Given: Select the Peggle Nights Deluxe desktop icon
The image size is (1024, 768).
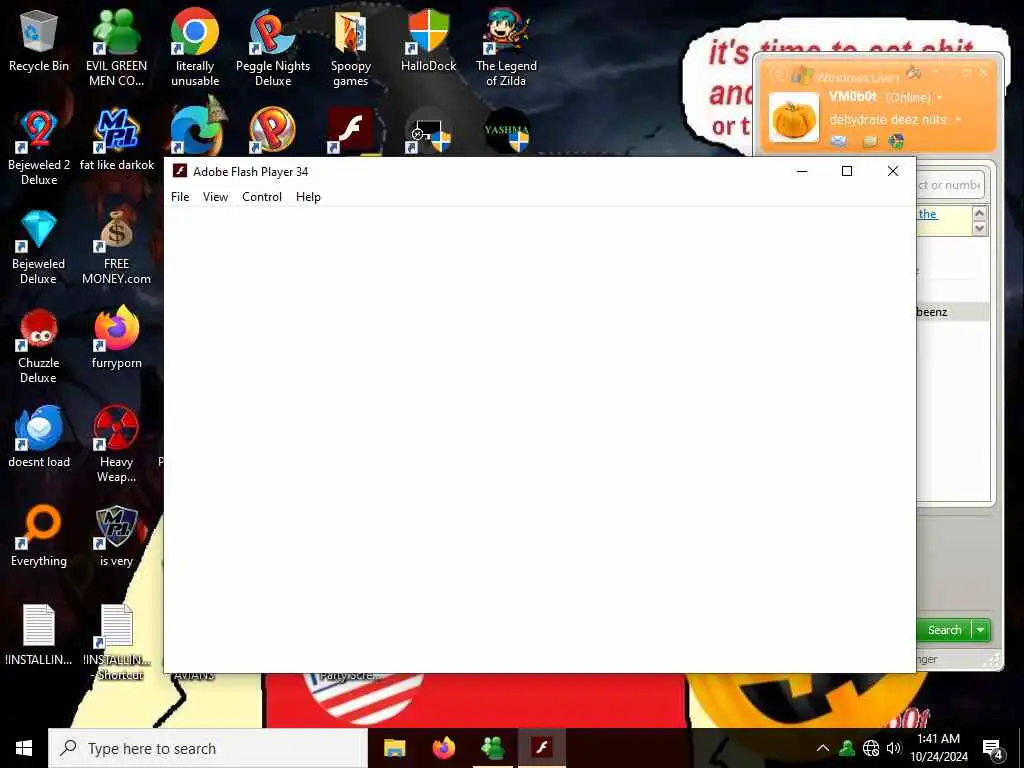Looking at the screenshot, I should pyautogui.click(x=272, y=47).
